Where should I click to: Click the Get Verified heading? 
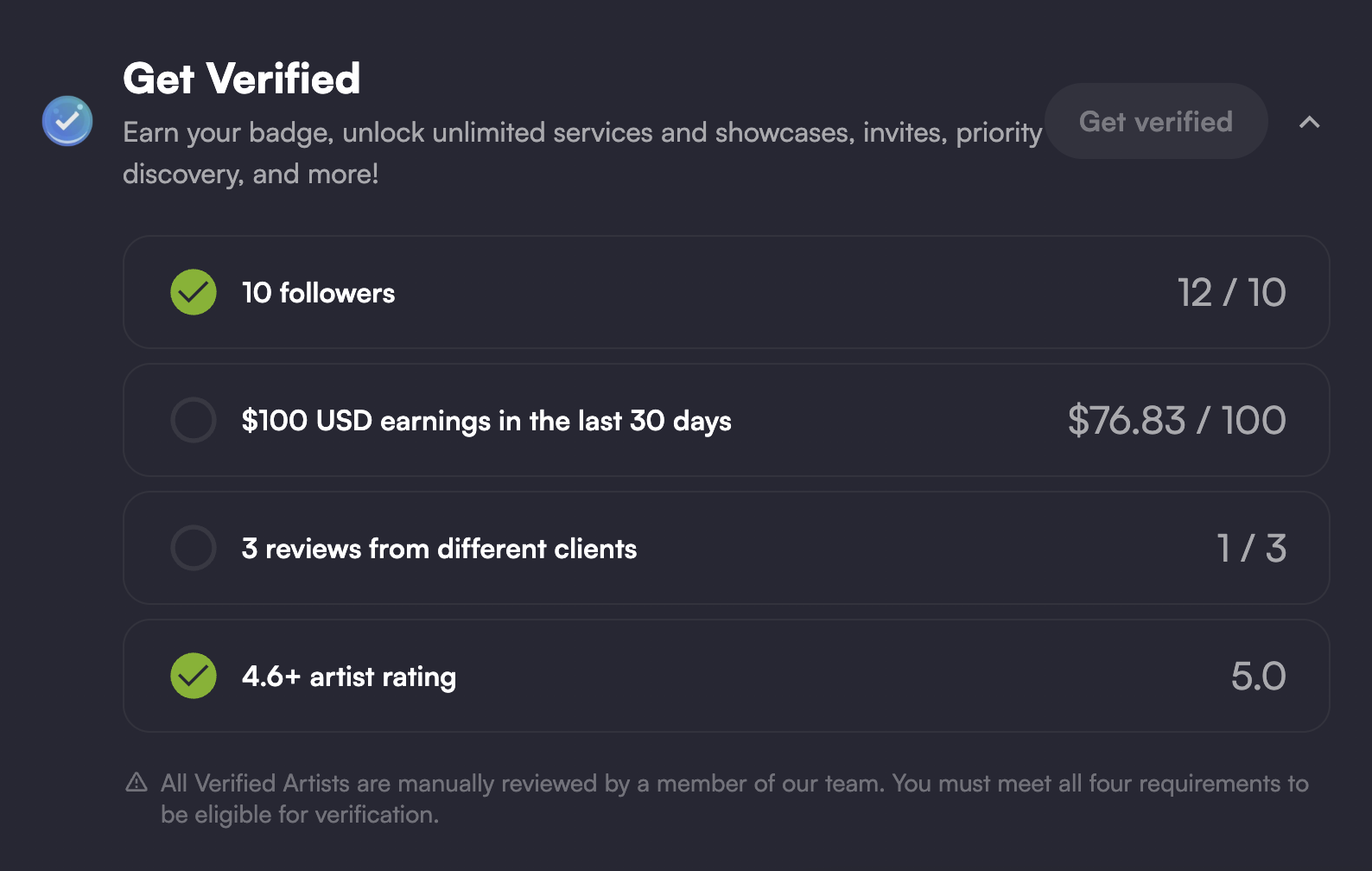pos(241,79)
